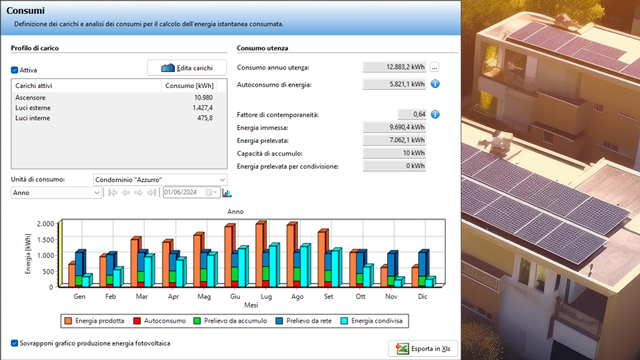
Task: Uncheck the Attiva load profile checkbox
Action: pyautogui.click(x=15, y=70)
